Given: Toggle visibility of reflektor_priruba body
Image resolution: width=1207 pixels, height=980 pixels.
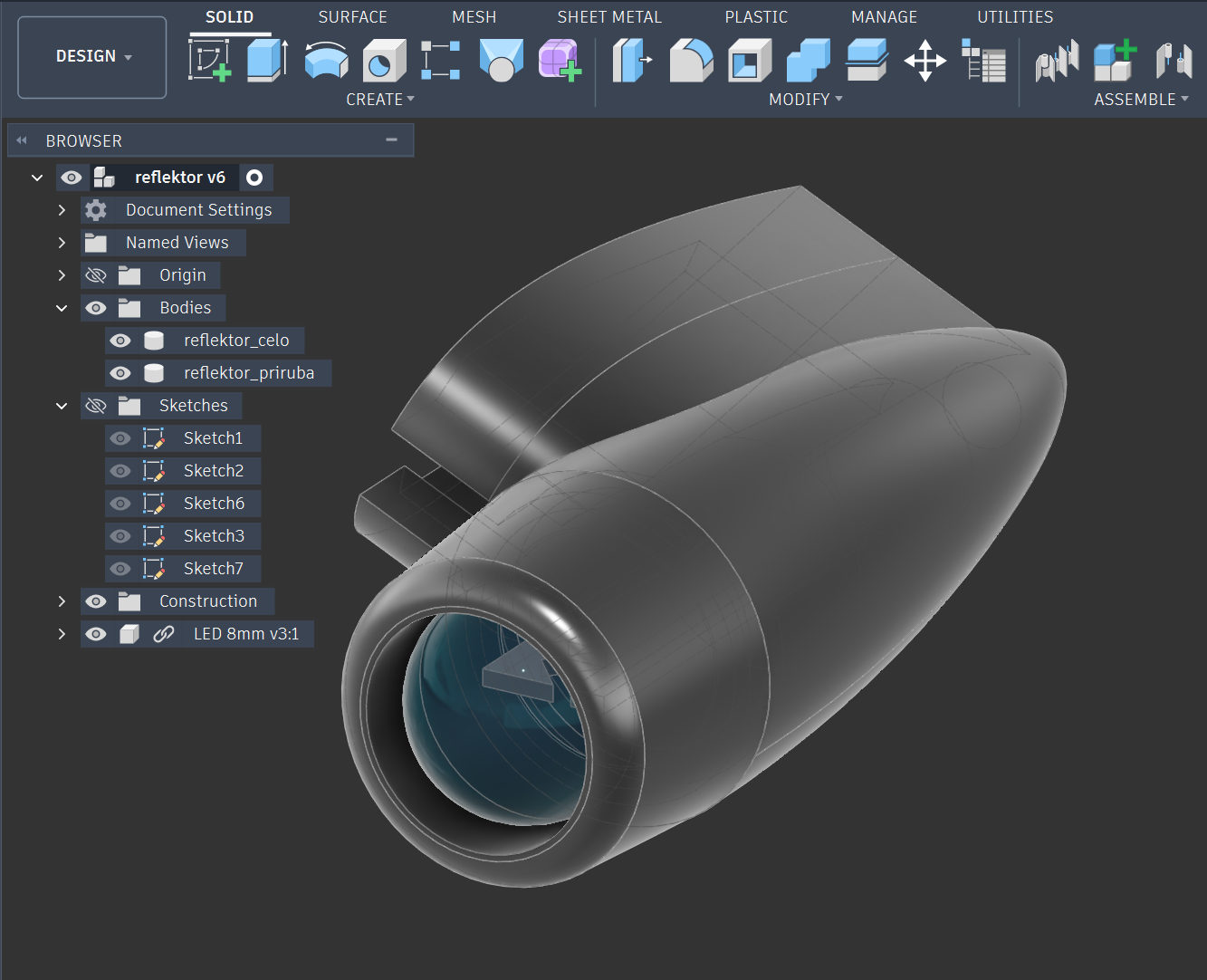Looking at the screenshot, I should 120,373.
